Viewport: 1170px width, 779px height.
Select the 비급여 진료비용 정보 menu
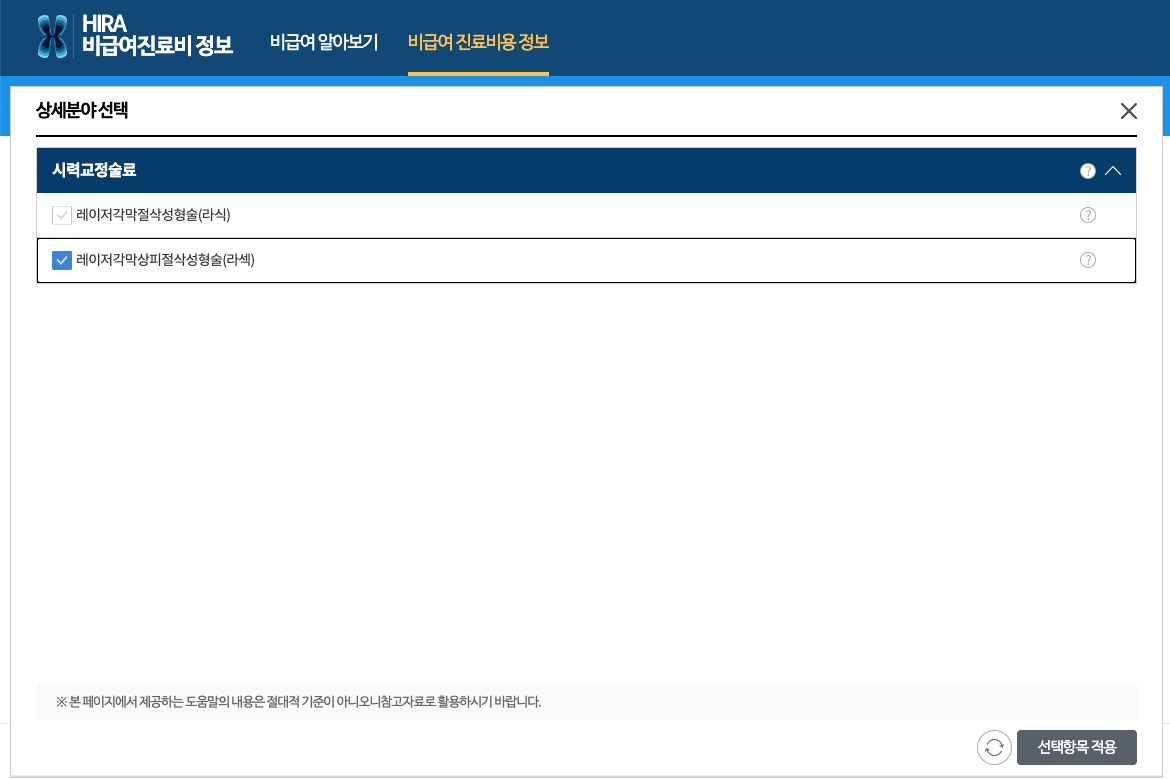478,43
